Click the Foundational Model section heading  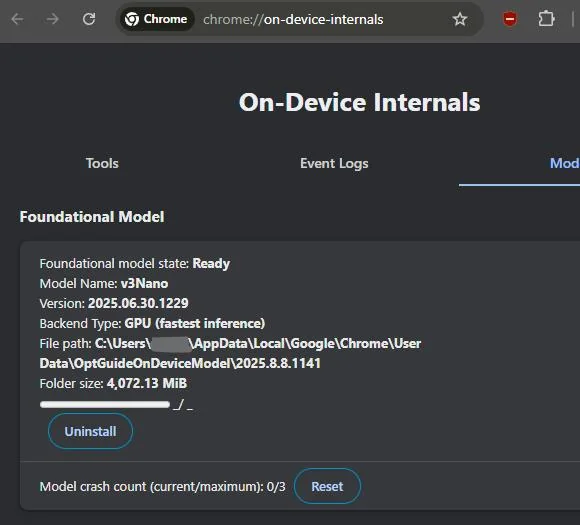[92, 217]
